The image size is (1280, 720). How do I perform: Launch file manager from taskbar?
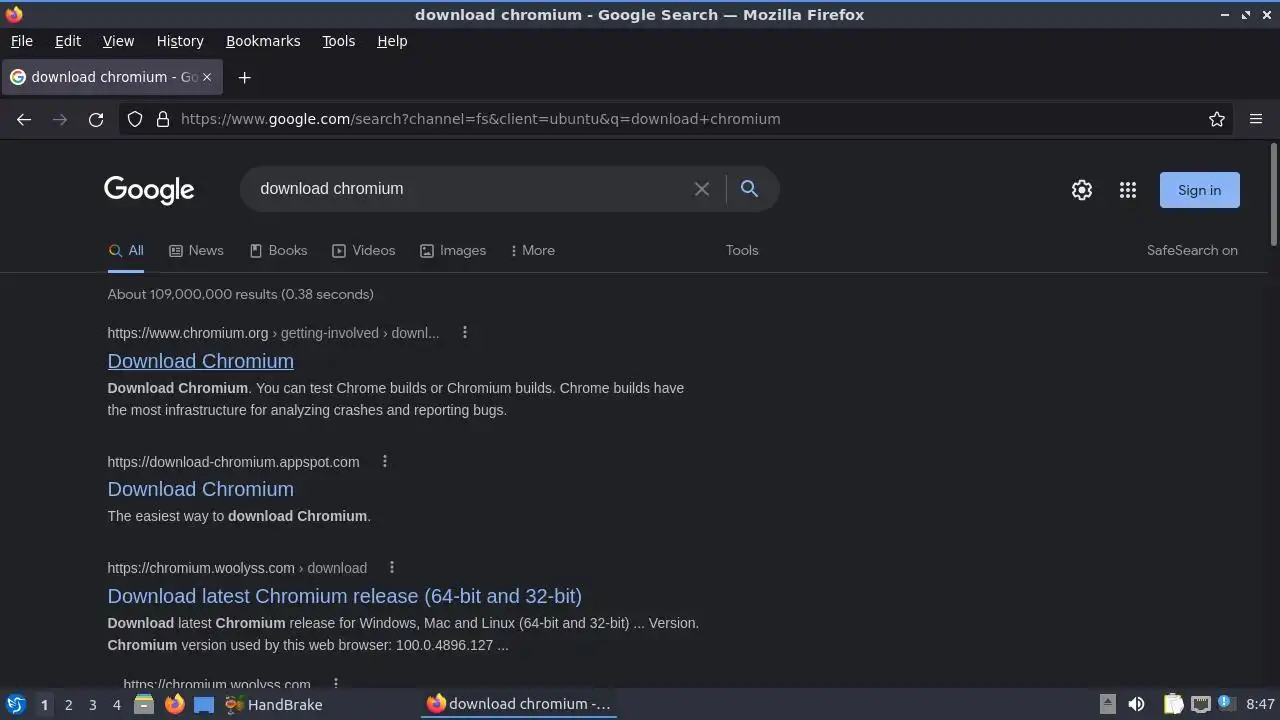(144, 704)
